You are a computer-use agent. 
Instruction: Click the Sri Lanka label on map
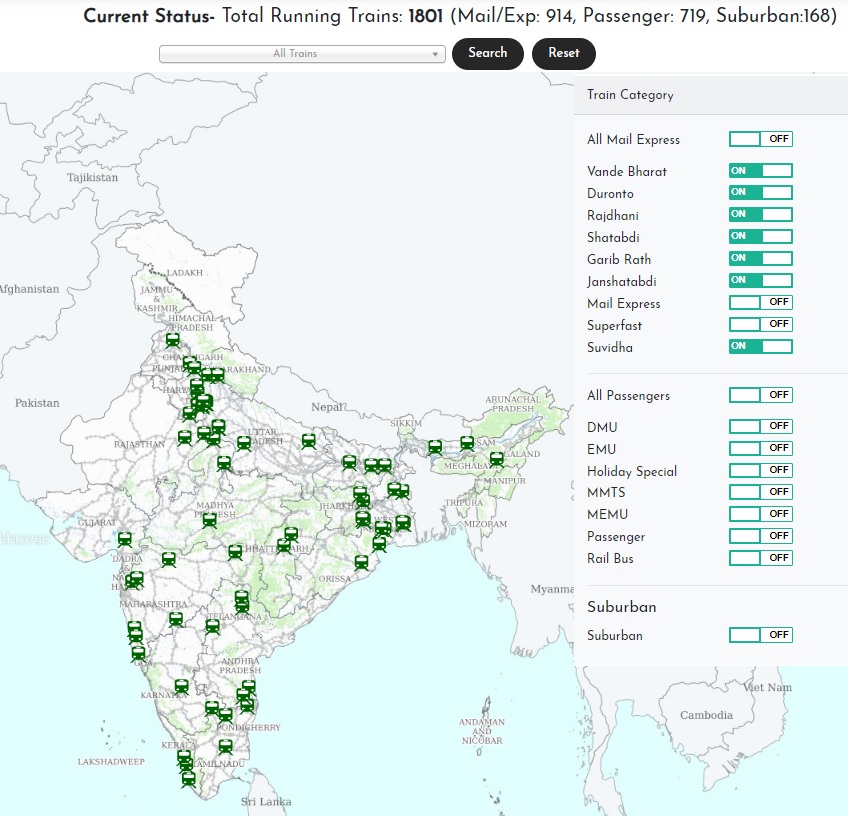[x=266, y=802]
